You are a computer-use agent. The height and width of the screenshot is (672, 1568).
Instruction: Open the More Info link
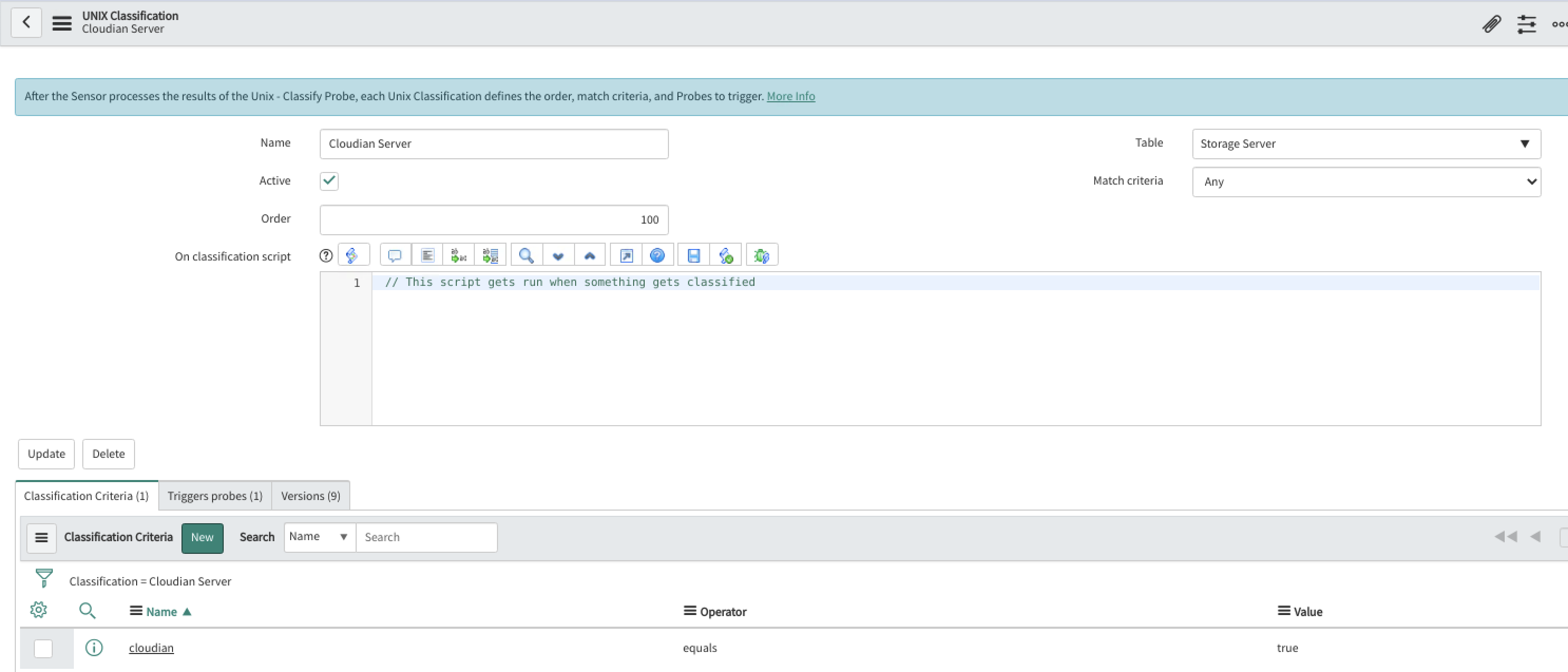791,96
